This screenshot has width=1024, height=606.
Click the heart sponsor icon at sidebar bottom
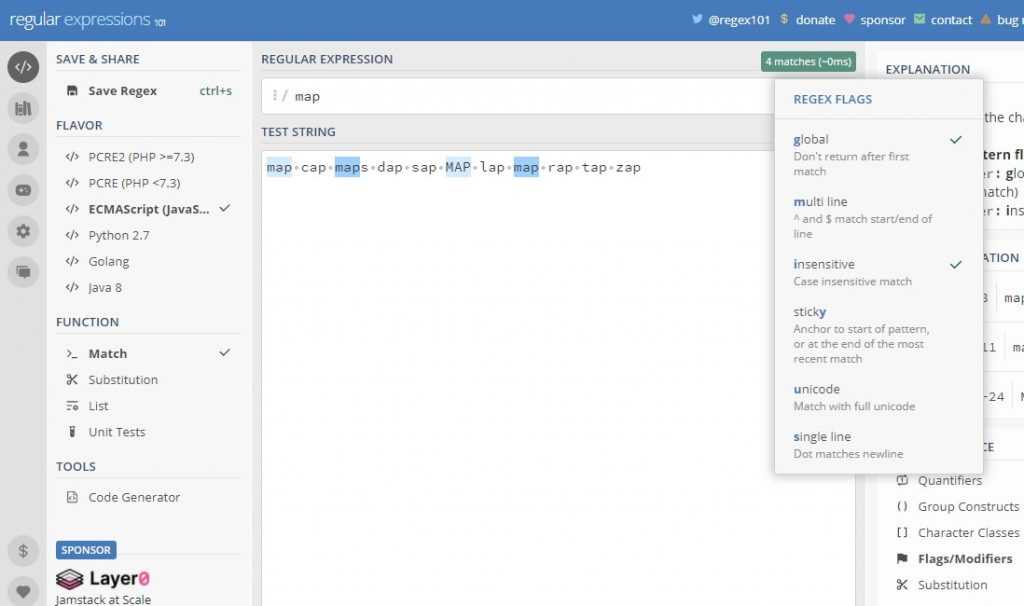click(x=23, y=591)
